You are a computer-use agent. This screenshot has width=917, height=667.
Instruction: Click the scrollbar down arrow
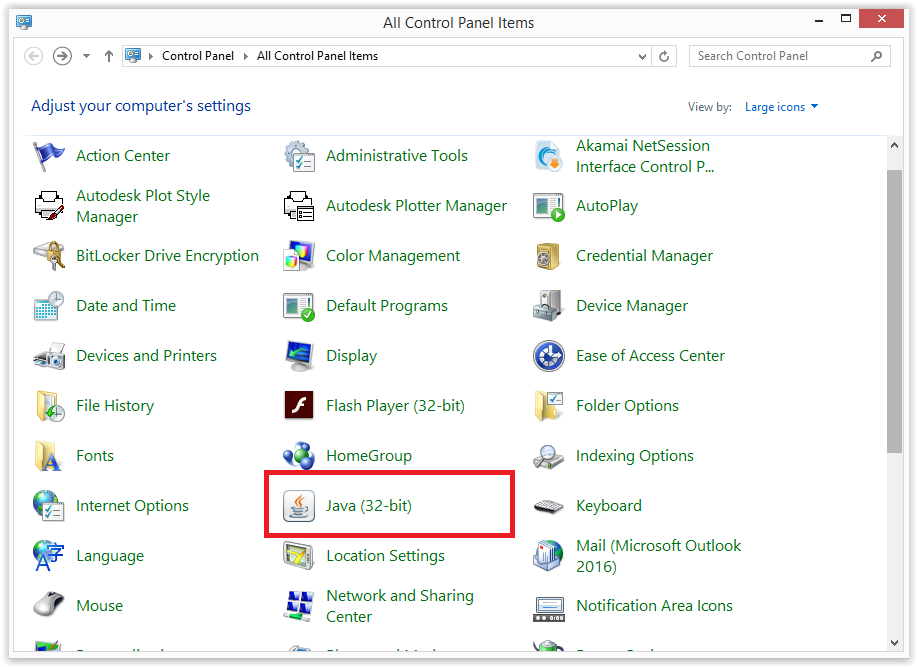(x=894, y=642)
